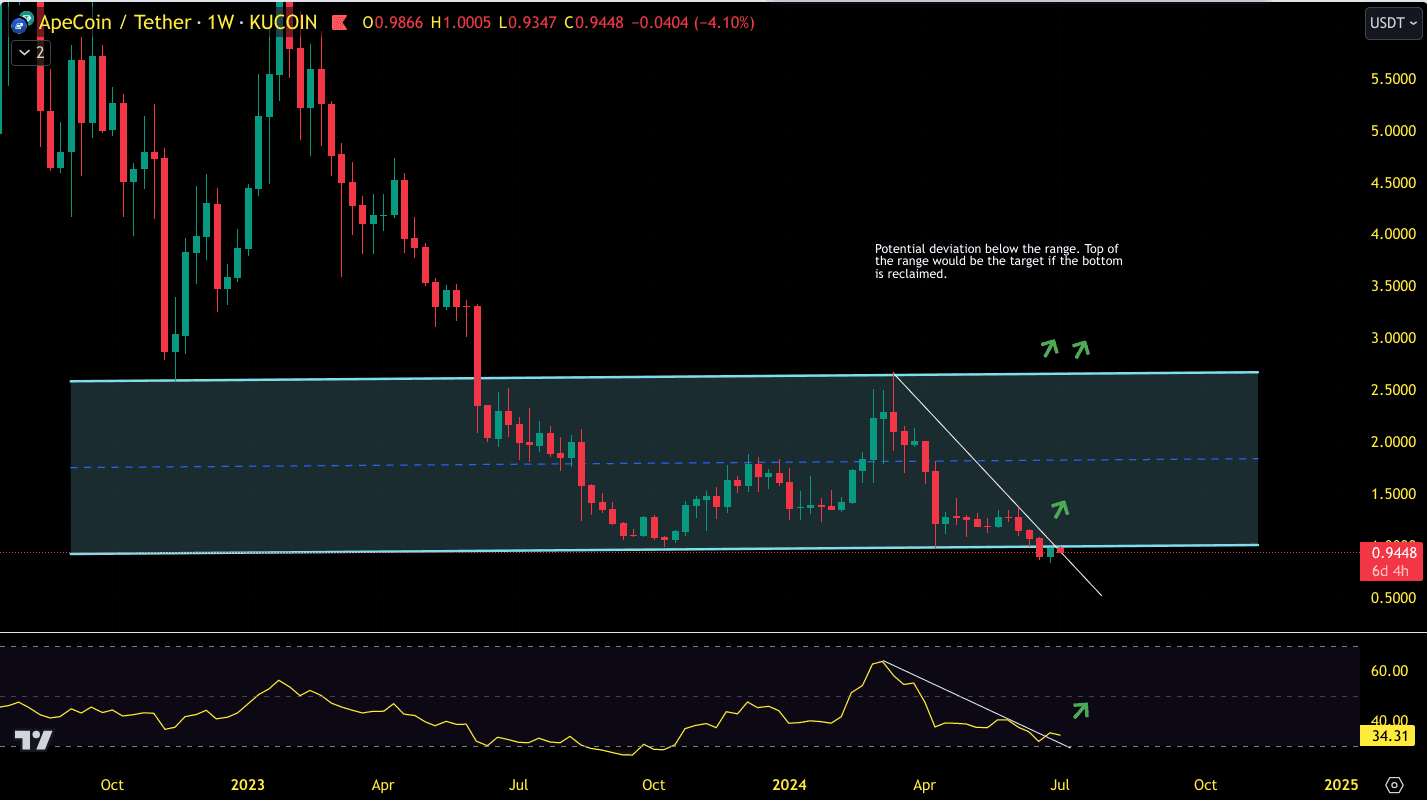1427x800 pixels.
Task: Click the close value C0.9448
Action: [596, 22]
